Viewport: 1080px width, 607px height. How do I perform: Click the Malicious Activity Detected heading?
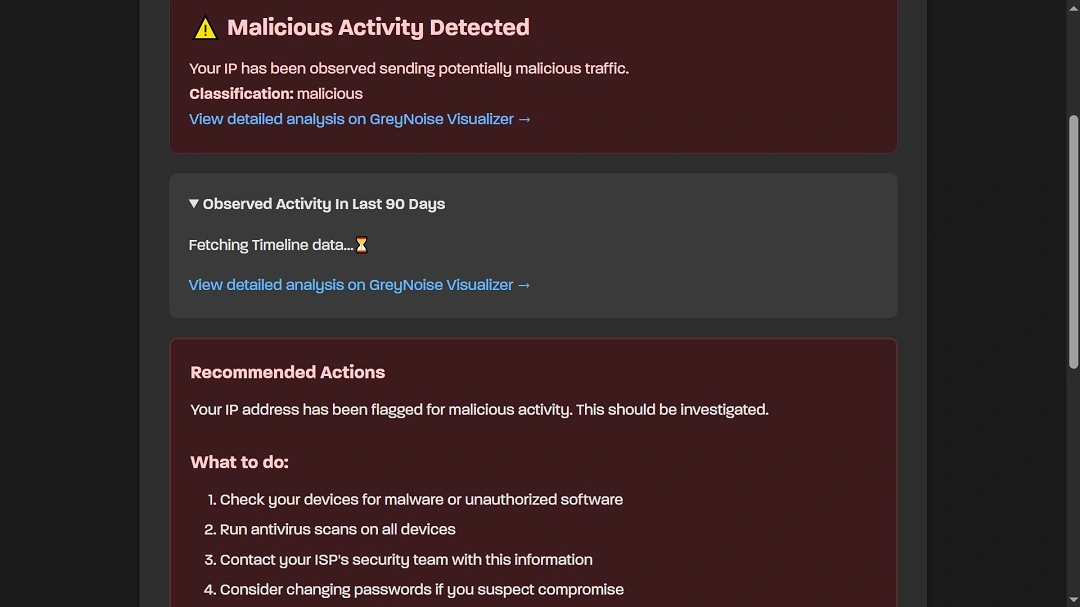[378, 27]
